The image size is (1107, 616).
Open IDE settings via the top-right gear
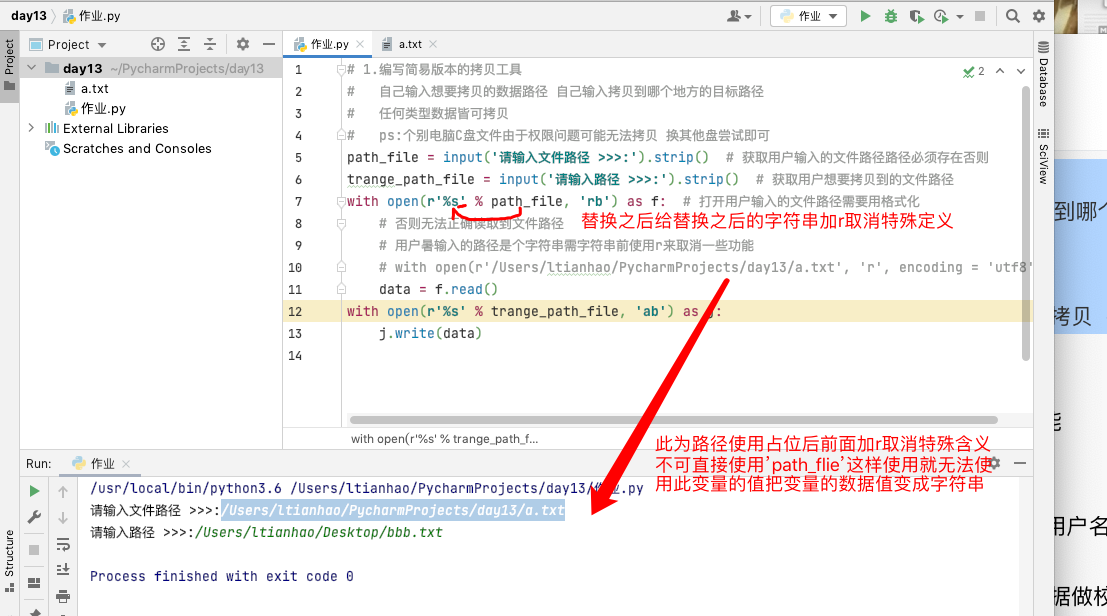coord(1039,16)
